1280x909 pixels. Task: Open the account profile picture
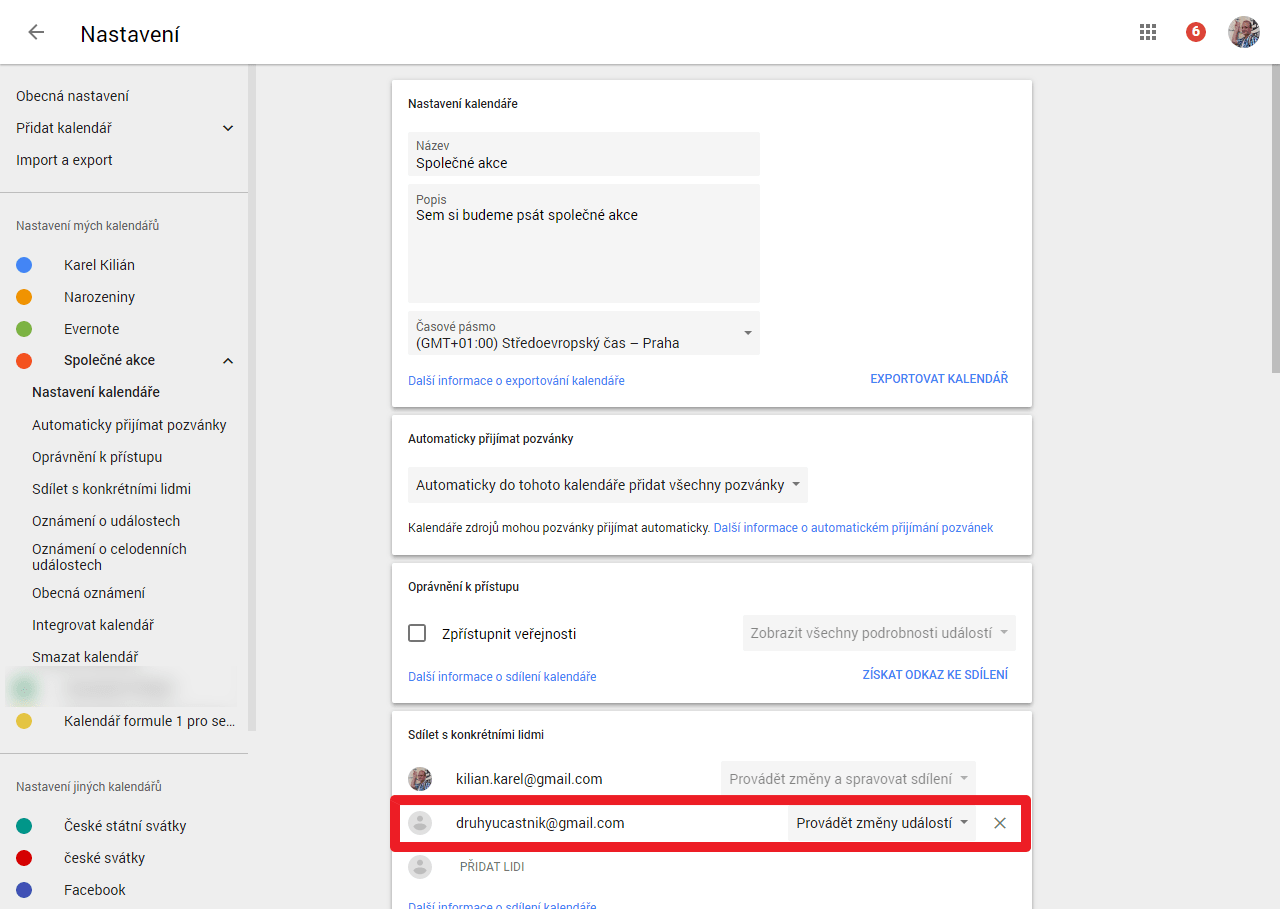pyautogui.click(x=1244, y=32)
